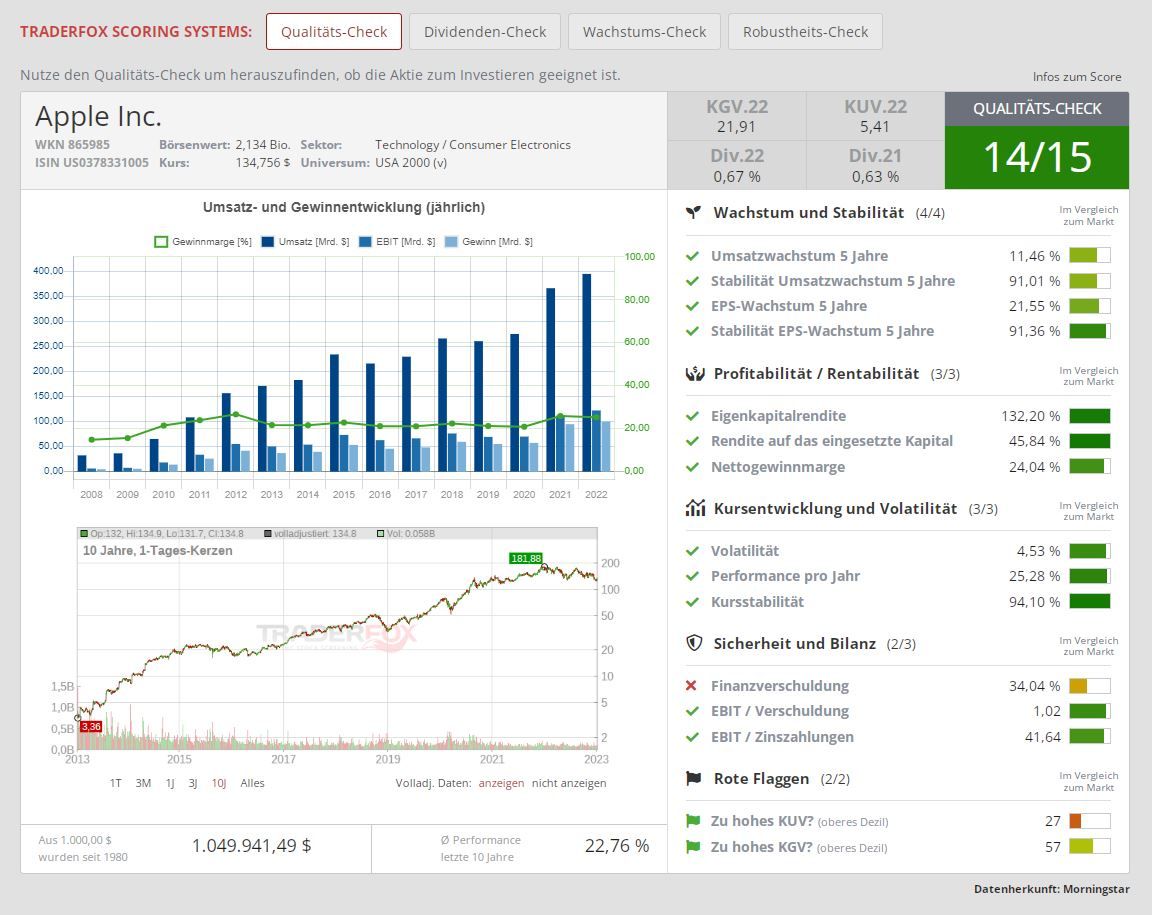
Task: Click the 181,88 price high marker
Action: coord(525,559)
